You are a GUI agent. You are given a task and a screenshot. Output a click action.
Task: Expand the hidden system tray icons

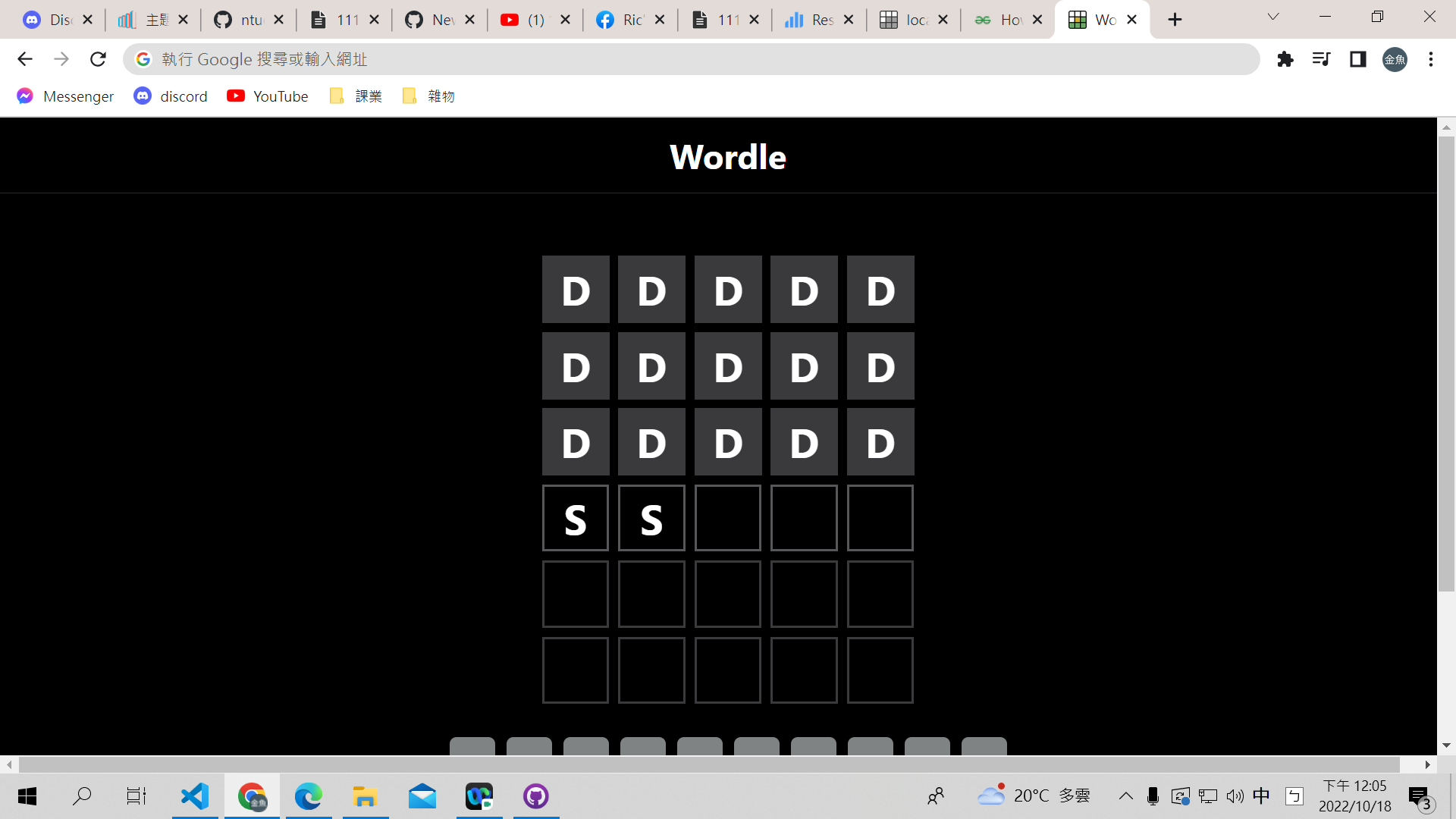[x=1126, y=796]
